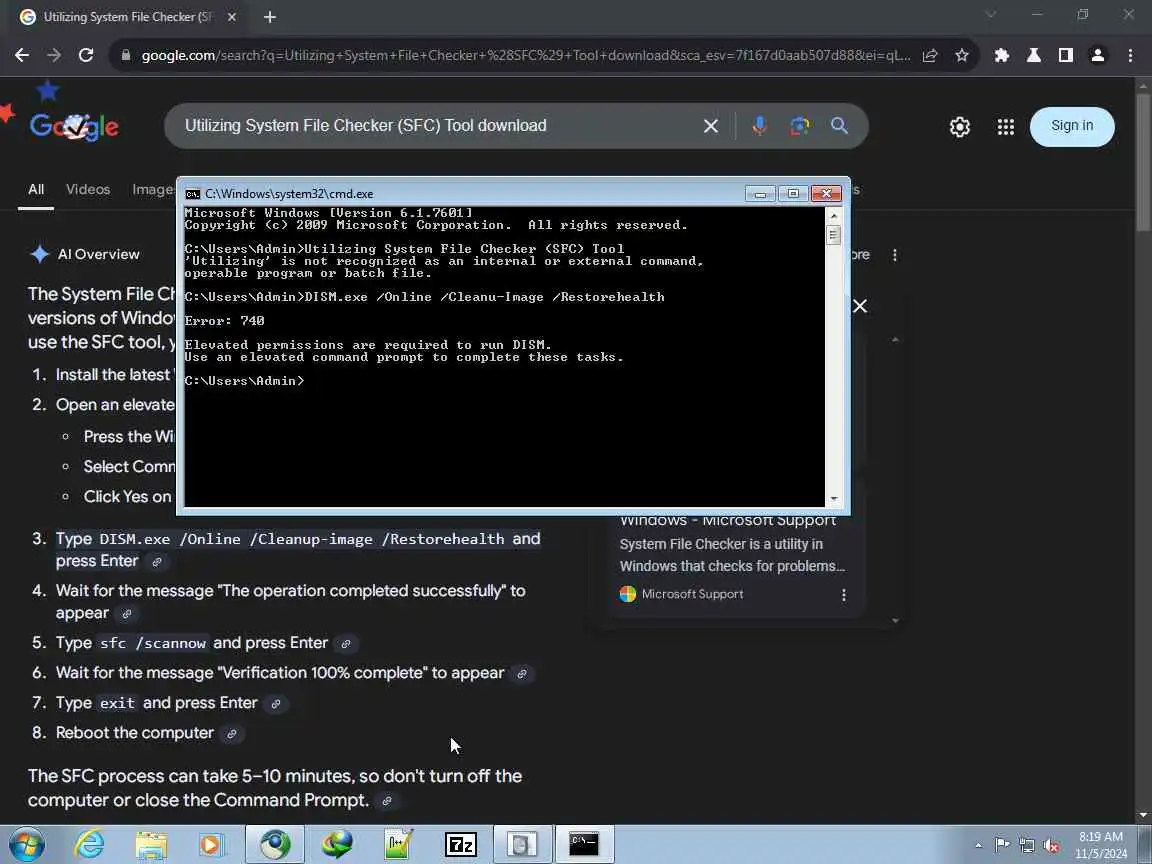The height and width of the screenshot is (864, 1152).
Task: Open the link icon after sfc /scannow step
Action: [345, 644]
